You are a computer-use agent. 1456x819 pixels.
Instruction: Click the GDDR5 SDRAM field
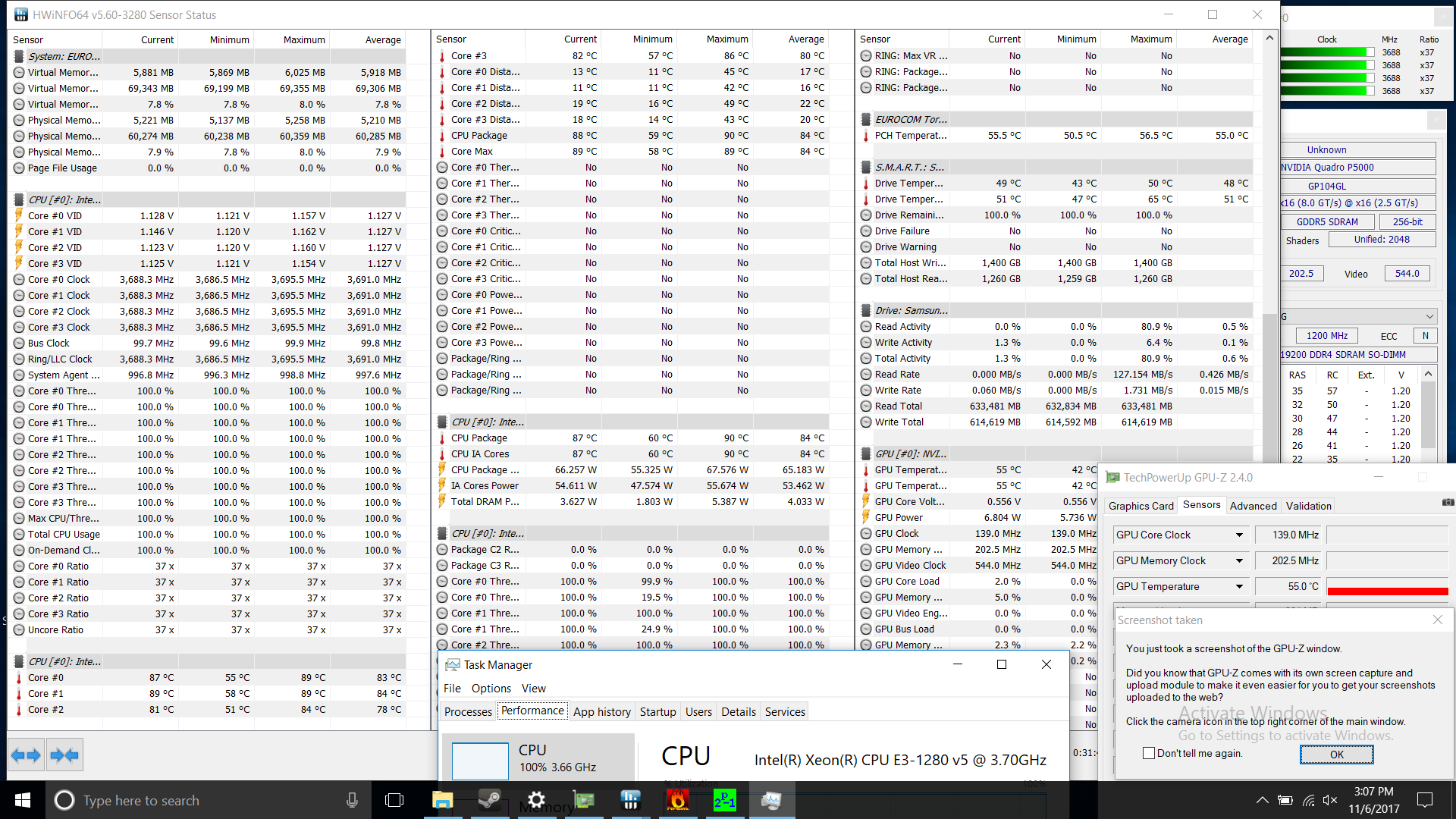click(1327, 222)
